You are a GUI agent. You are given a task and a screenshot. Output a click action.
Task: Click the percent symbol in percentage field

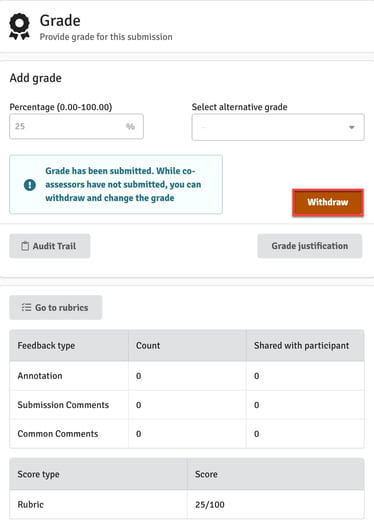(130, 126)
